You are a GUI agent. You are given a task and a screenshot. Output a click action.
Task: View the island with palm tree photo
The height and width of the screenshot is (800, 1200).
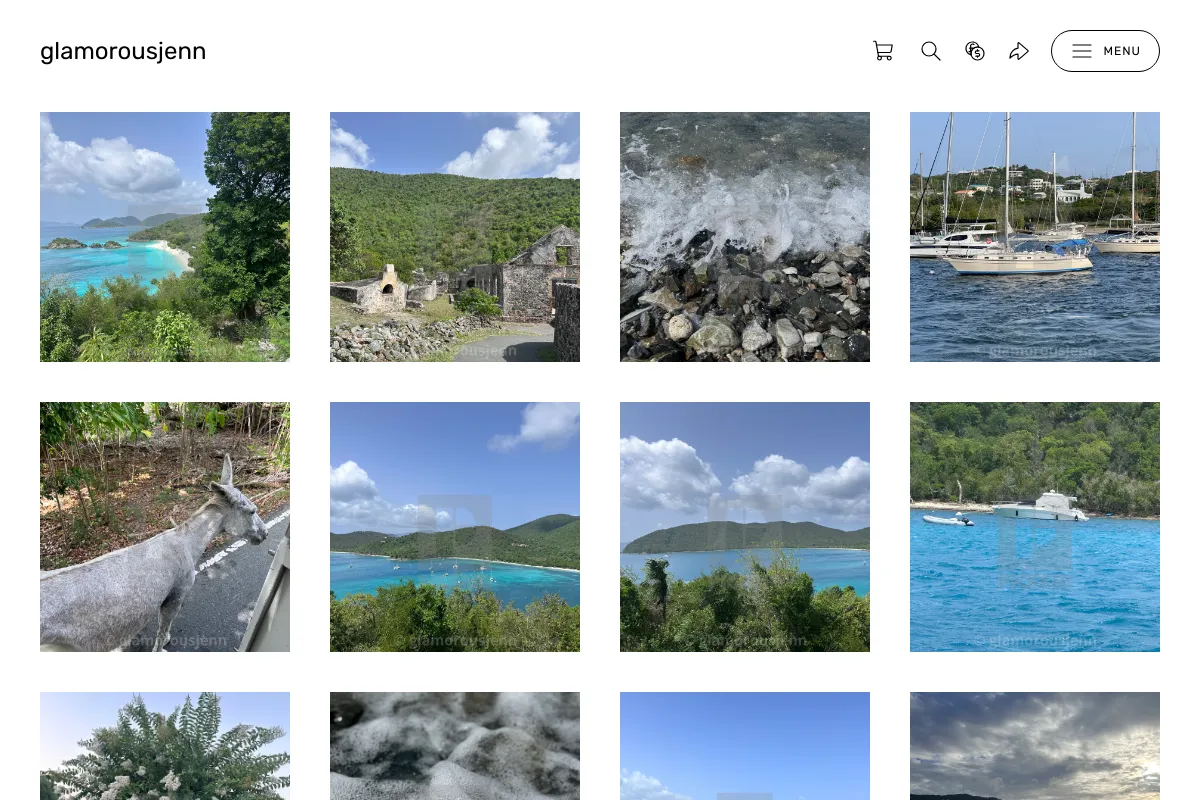(745, 527)
